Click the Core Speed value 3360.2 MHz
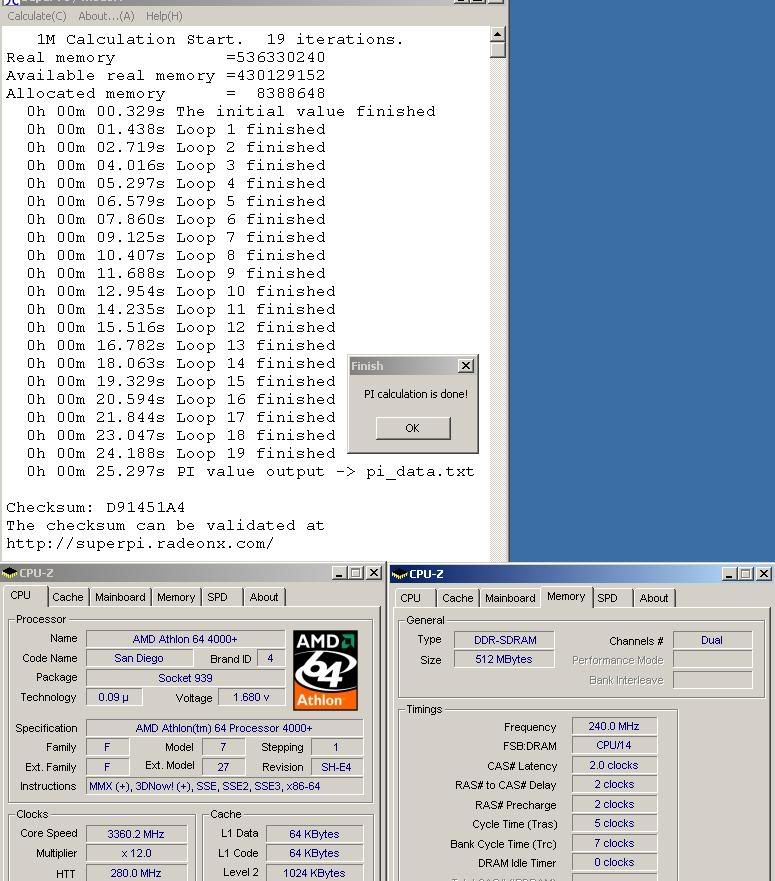This screenshot has height=881, width=775. click(x=136, y=834)
